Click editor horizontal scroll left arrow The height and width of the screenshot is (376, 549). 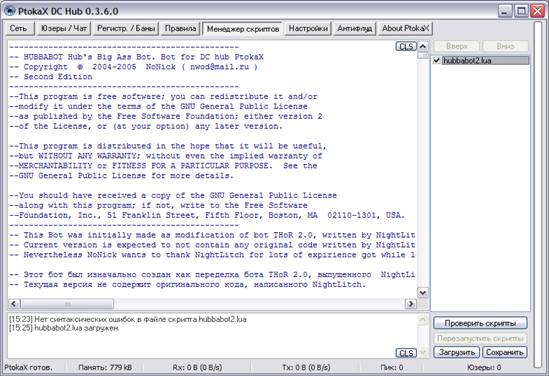coord(14,304)
